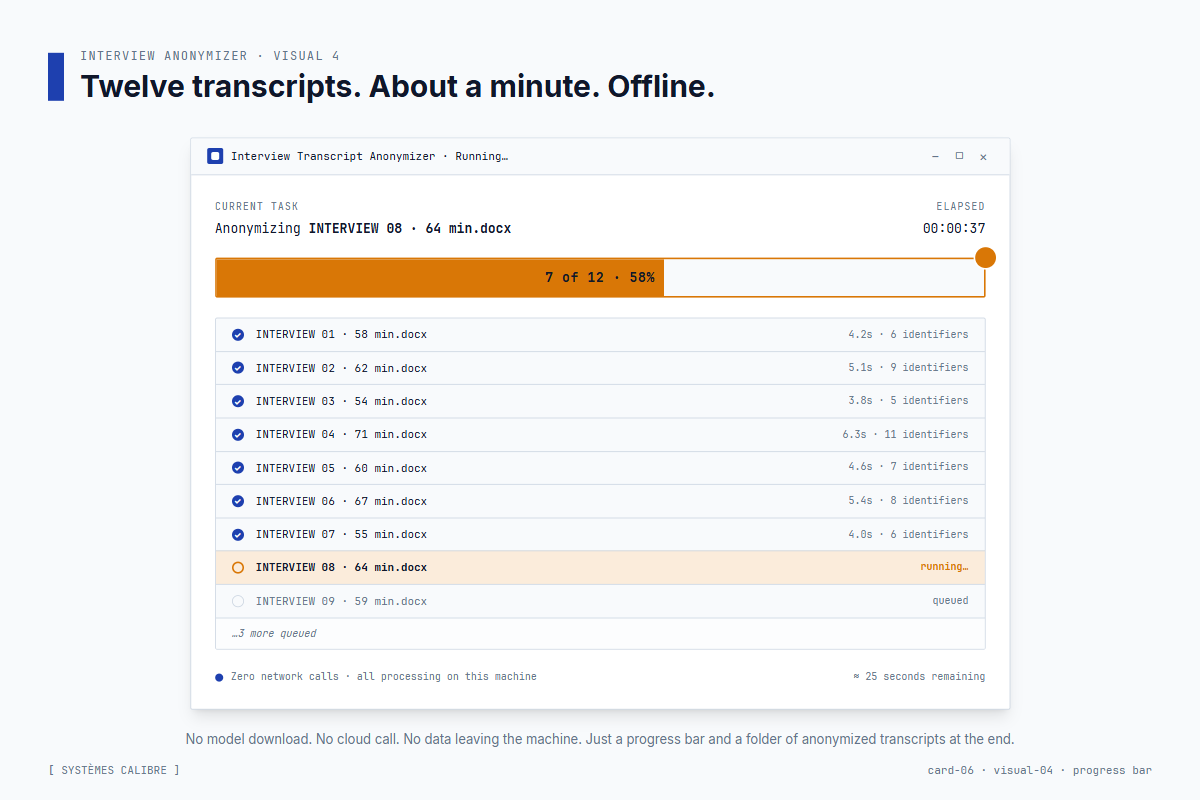Click the 25 seconds remaining estimate
Screen dimensions: 1200x800
[919, 676]
